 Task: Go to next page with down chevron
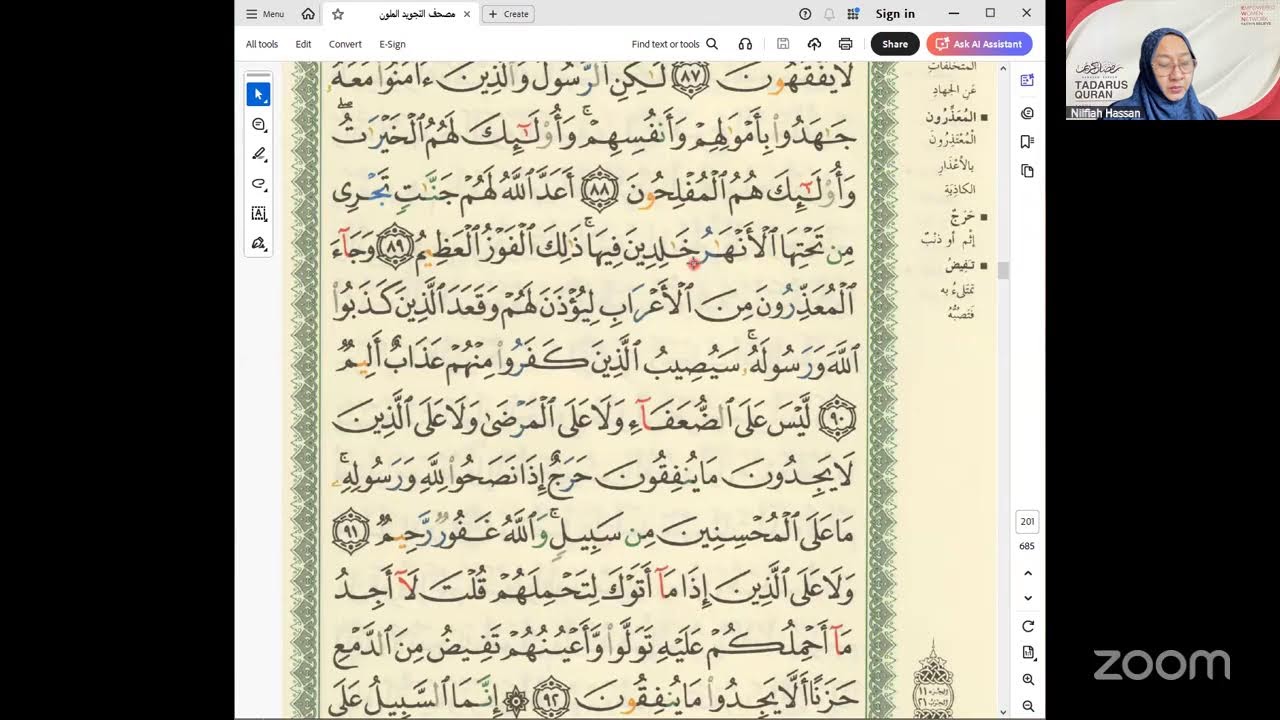1028,598
